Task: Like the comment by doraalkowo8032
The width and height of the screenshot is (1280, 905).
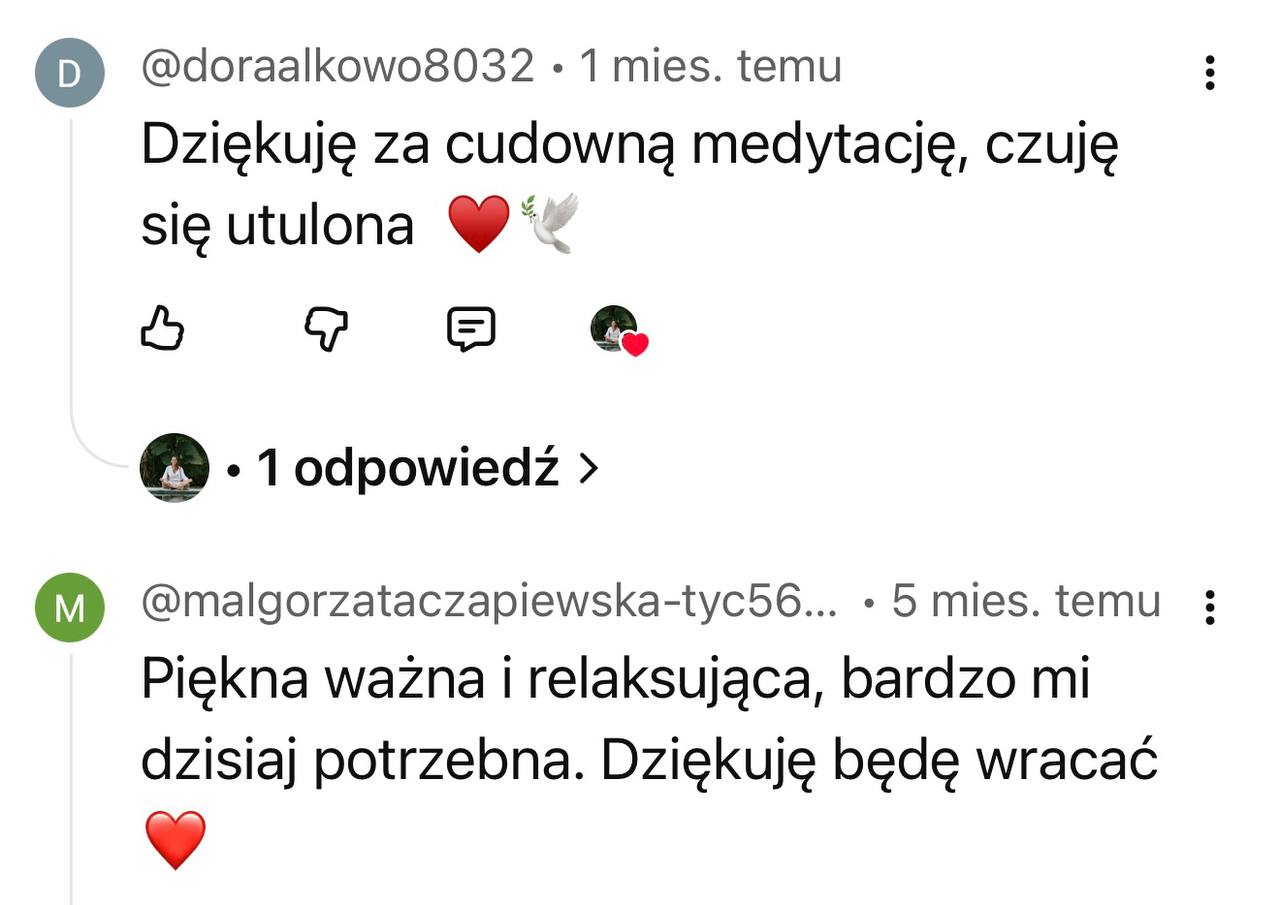Action: click(162, 329)
